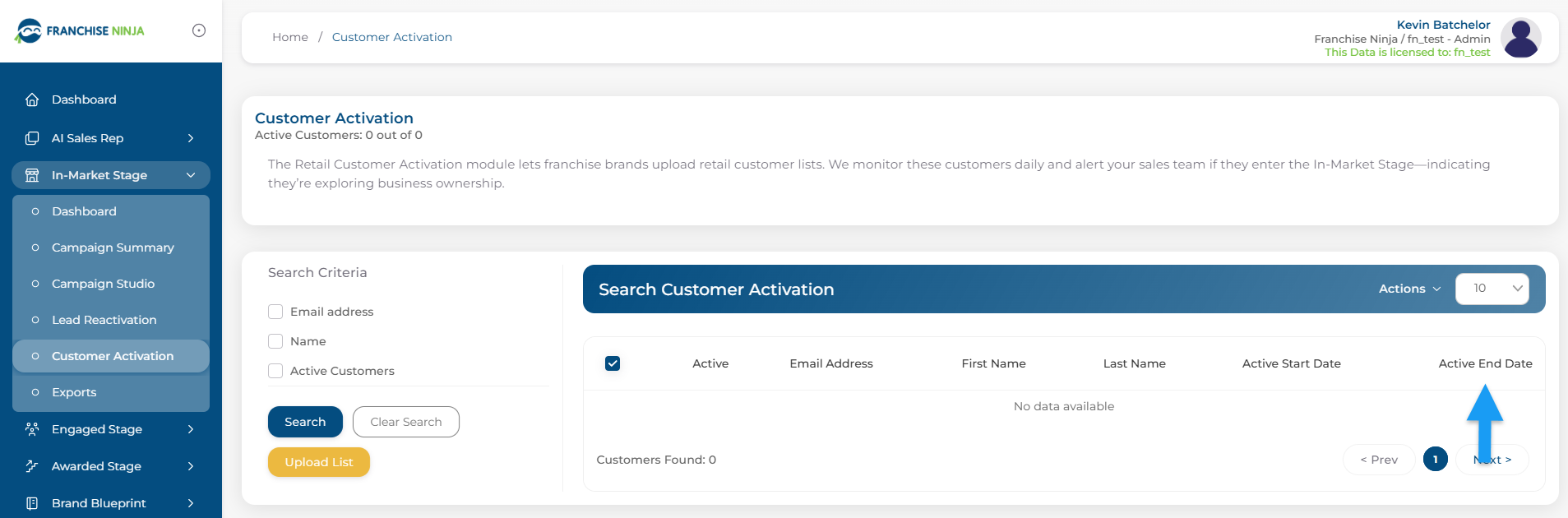
Task: Uncheck the select-all table header checkbox
Action: click(x=613, y=363)
